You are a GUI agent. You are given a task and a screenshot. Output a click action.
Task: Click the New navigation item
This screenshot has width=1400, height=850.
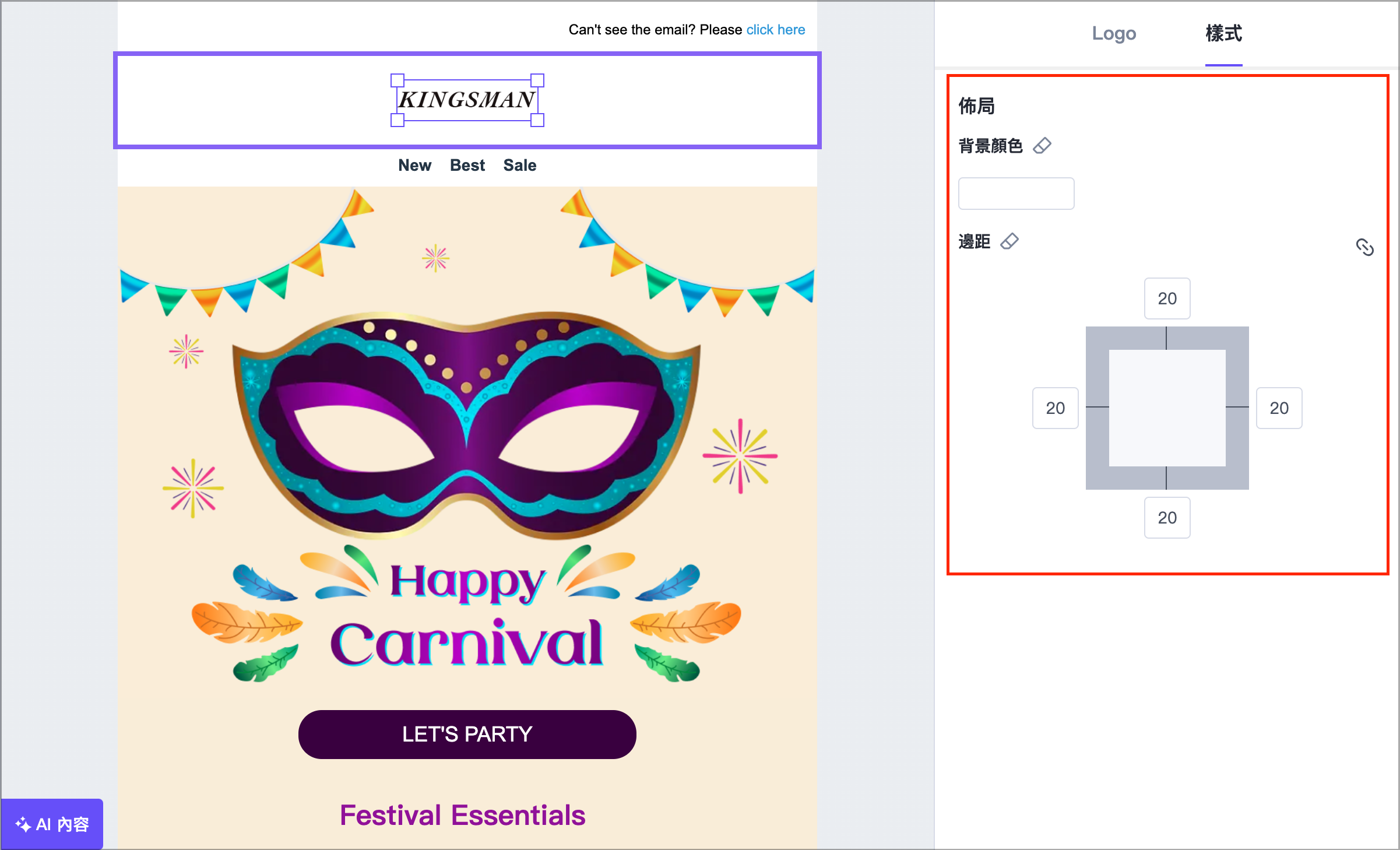414,166
